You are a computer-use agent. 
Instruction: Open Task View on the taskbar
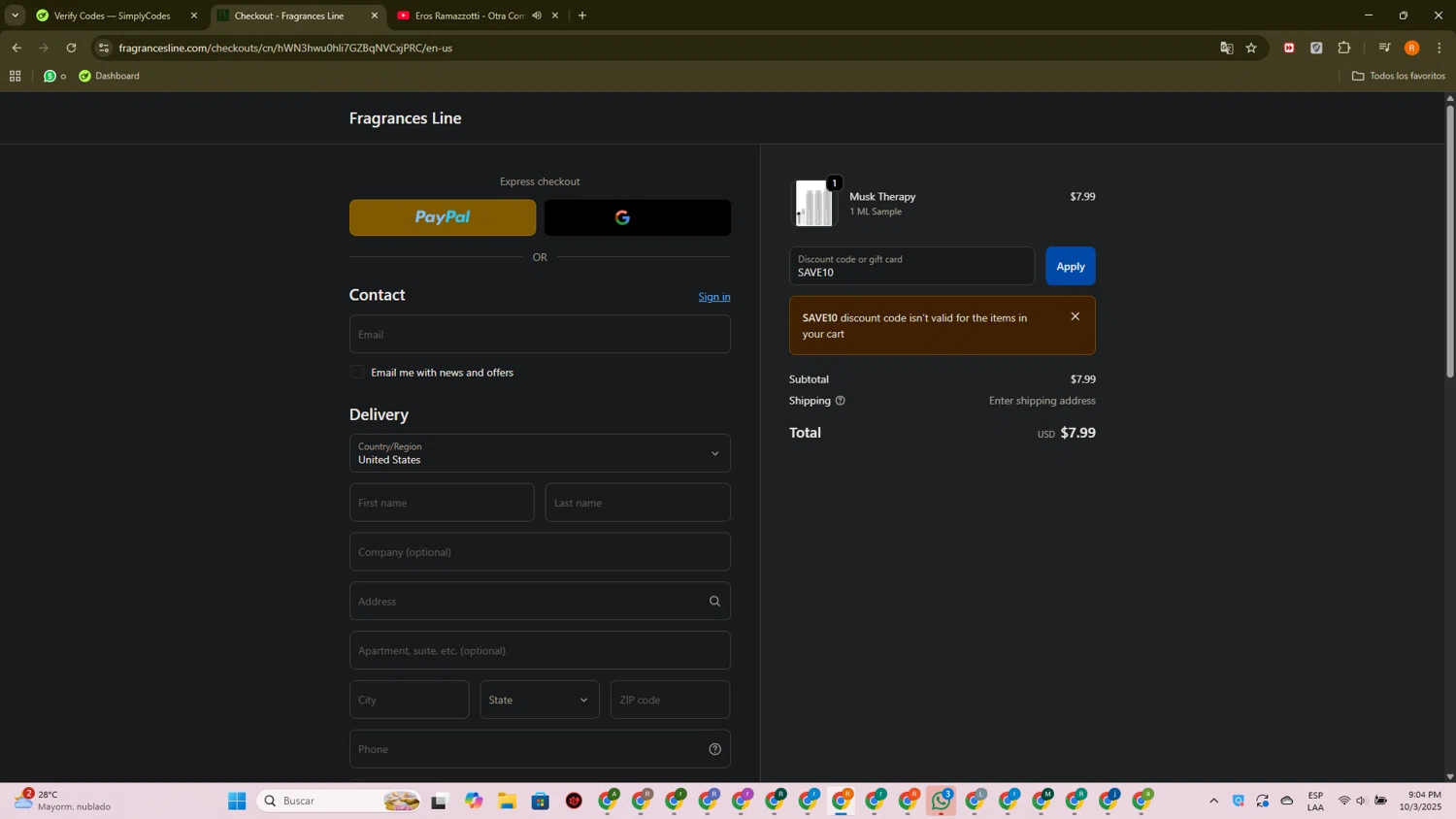point(439,801)
